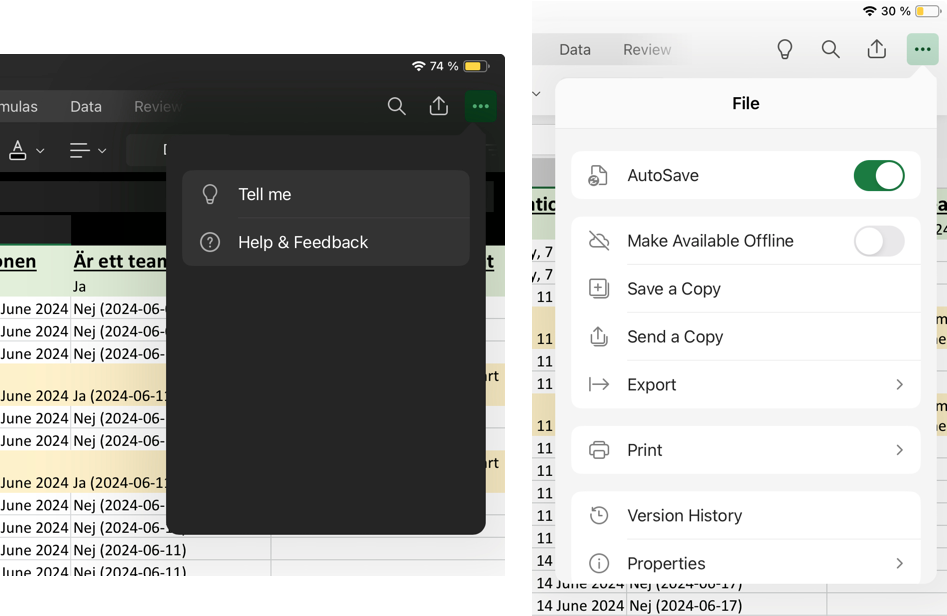Tap the Help & Feedback question mark icon
947x616 pixels.
point(210,242)
